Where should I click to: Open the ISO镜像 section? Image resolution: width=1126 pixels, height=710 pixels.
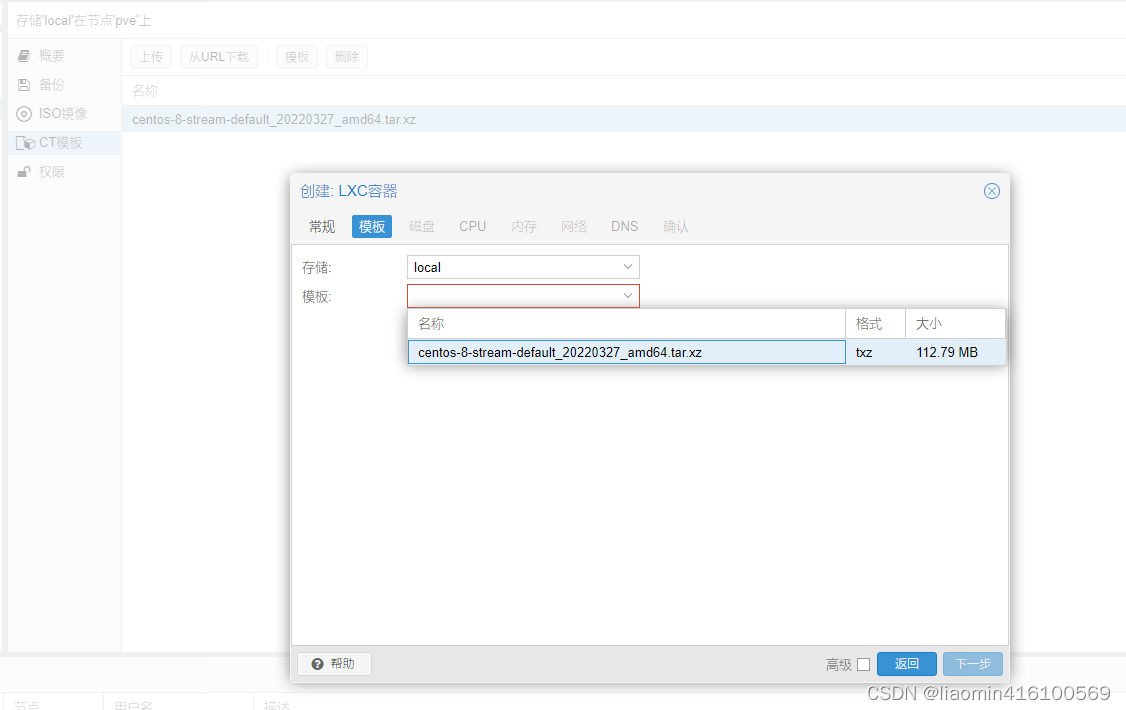click(64, 113)
